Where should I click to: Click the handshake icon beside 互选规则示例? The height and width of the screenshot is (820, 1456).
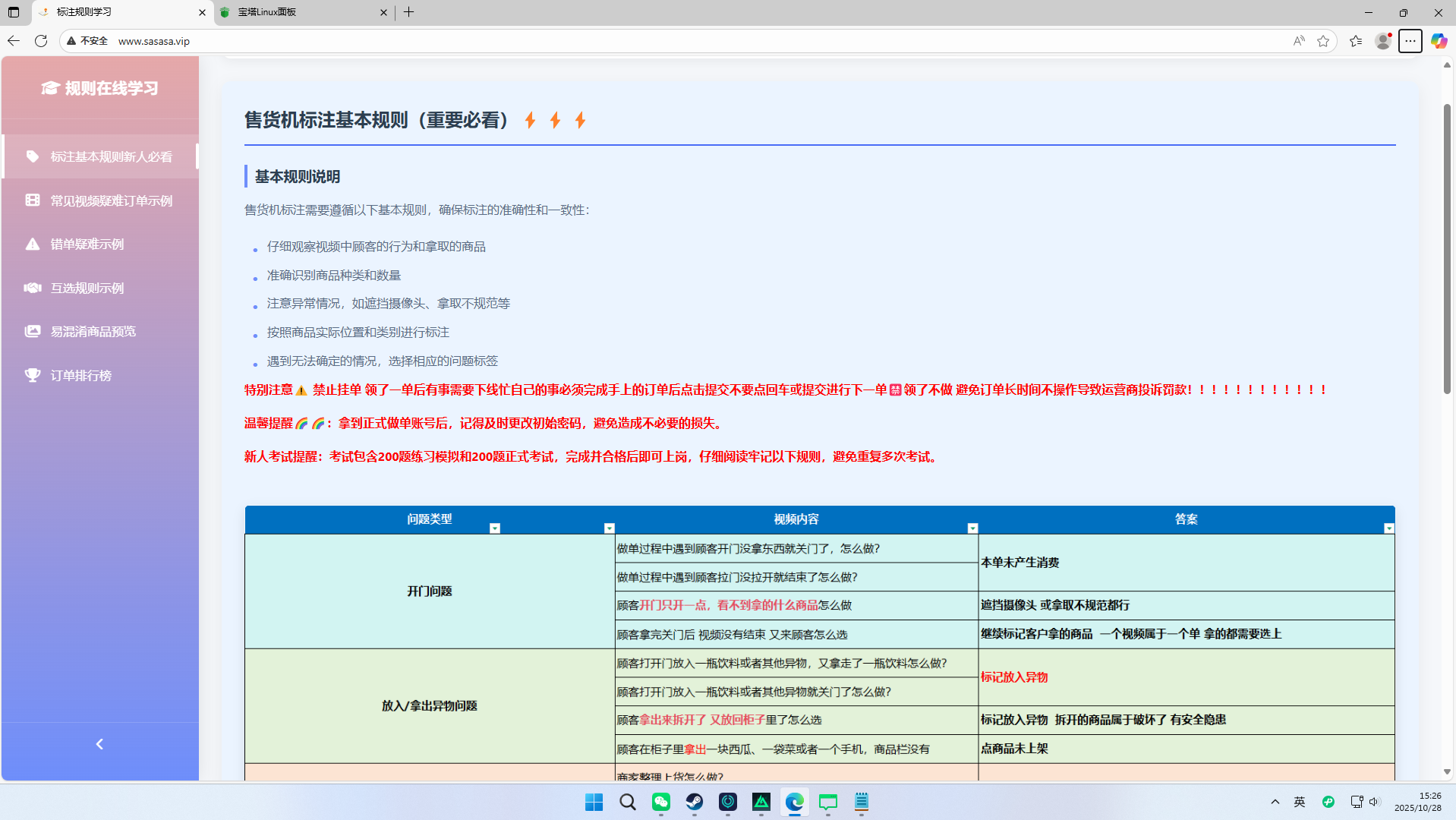(33, 288)
